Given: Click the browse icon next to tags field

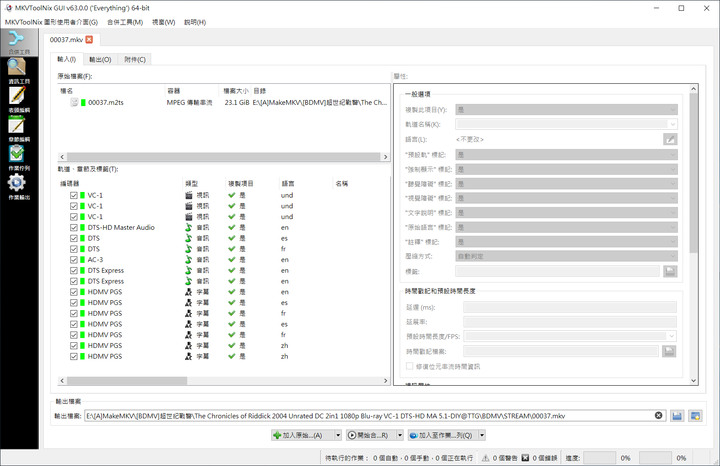Looking at the screenshot, I should [670, 271].
